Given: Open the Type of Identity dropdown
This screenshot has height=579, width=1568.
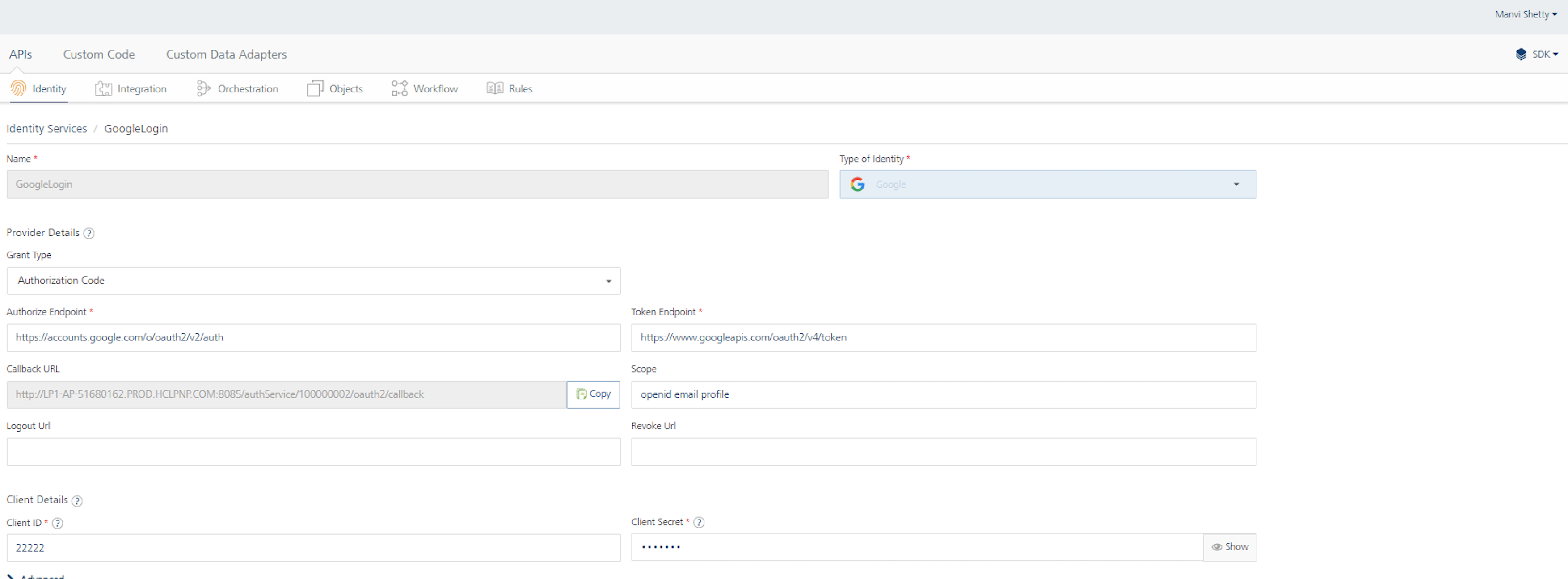Looking at the screenshot, I should point(1047,184).
